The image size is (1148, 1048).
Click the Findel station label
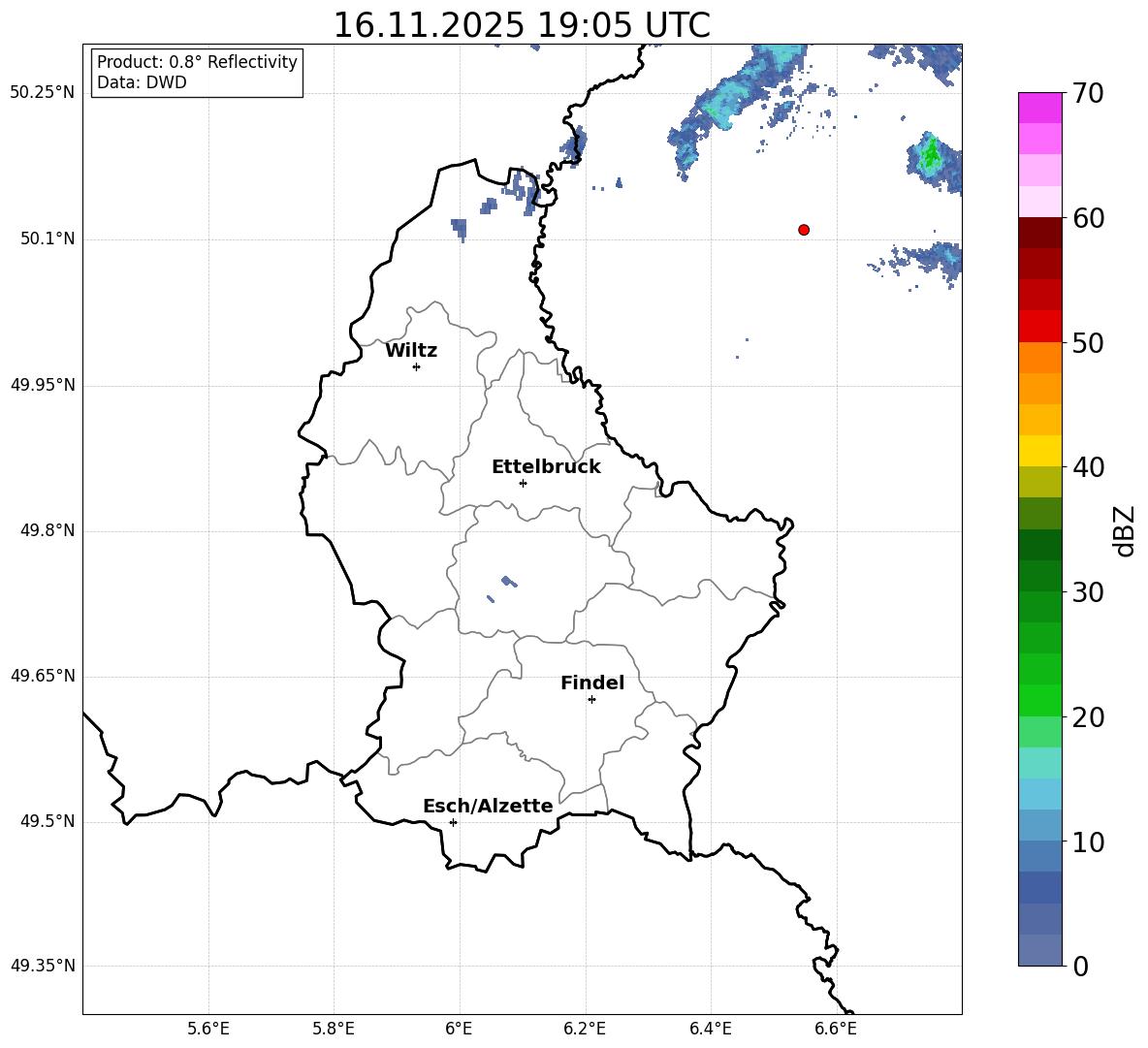(x=592, y=683)
